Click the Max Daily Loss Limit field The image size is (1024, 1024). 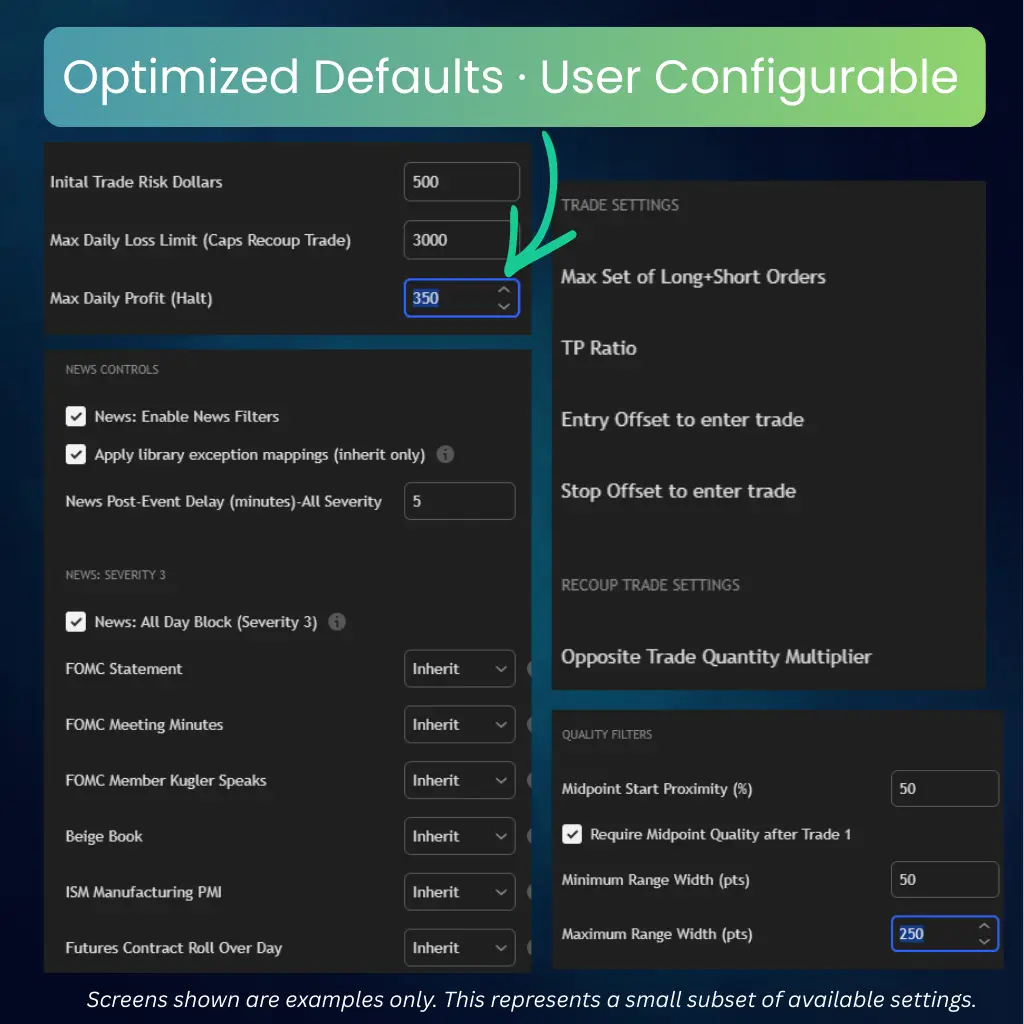[462, 240]
